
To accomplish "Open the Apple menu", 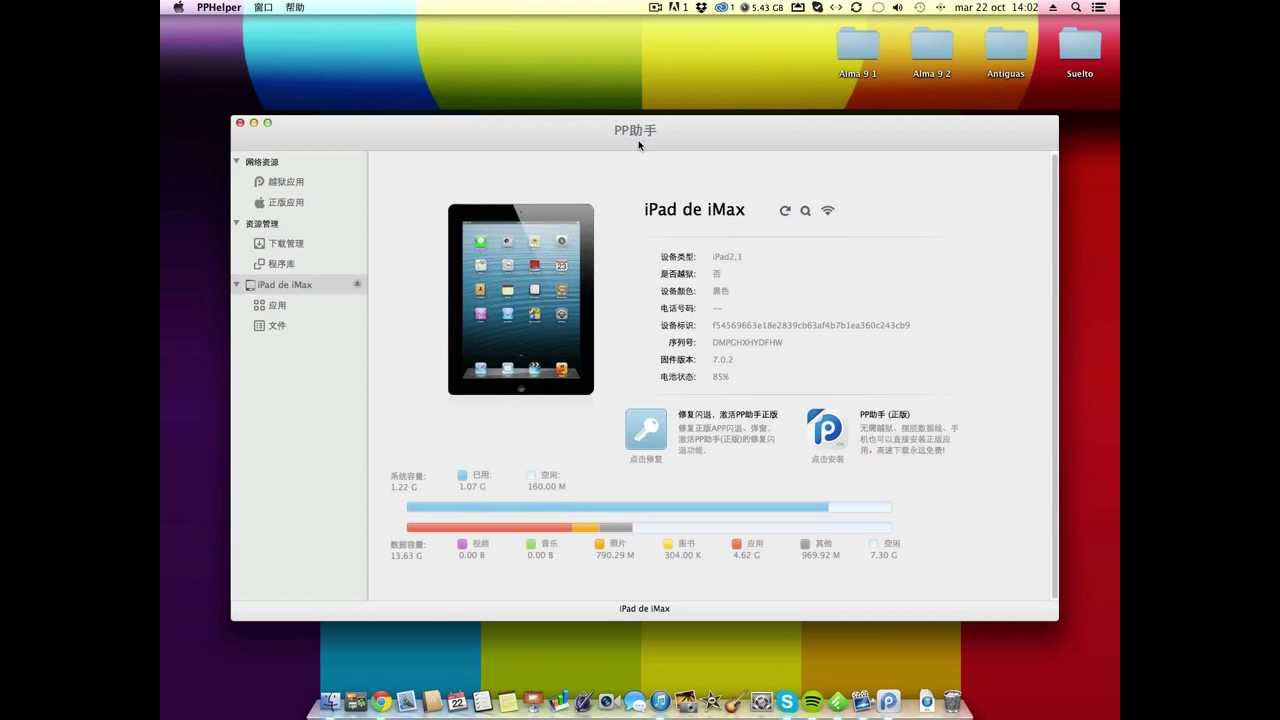I will (178, 7).
